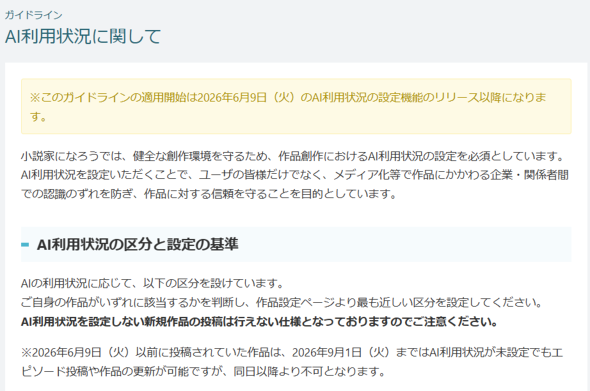Click the line starting ご自身の作品がいずれに該当するか
The height and width of the screenshot is (391, 590).
pos(281,302)
